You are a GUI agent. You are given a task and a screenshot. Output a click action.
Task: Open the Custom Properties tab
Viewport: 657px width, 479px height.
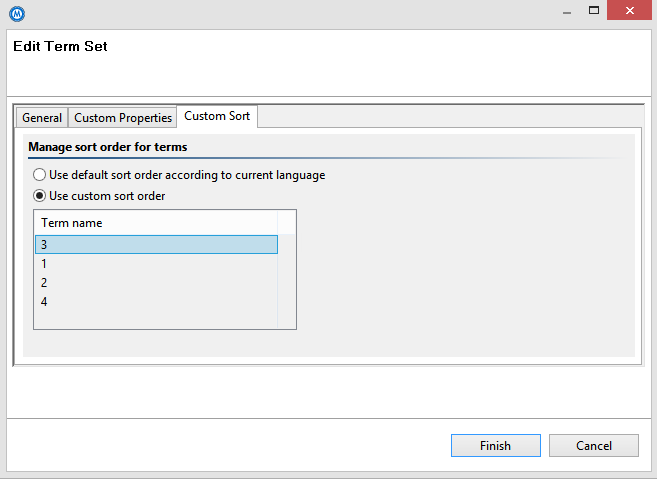pos(123,118)
